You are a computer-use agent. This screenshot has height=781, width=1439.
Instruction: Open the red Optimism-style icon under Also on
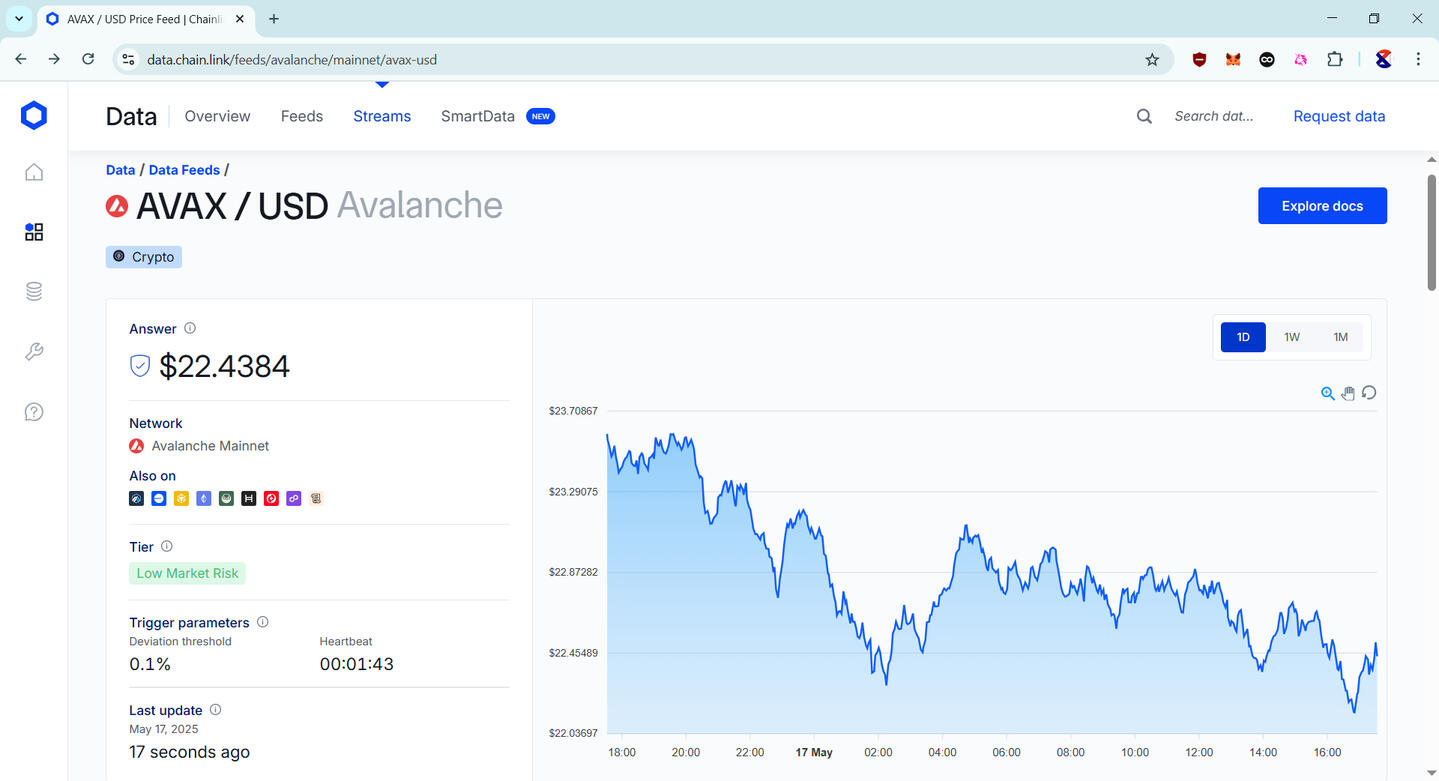tap(271, 498)
